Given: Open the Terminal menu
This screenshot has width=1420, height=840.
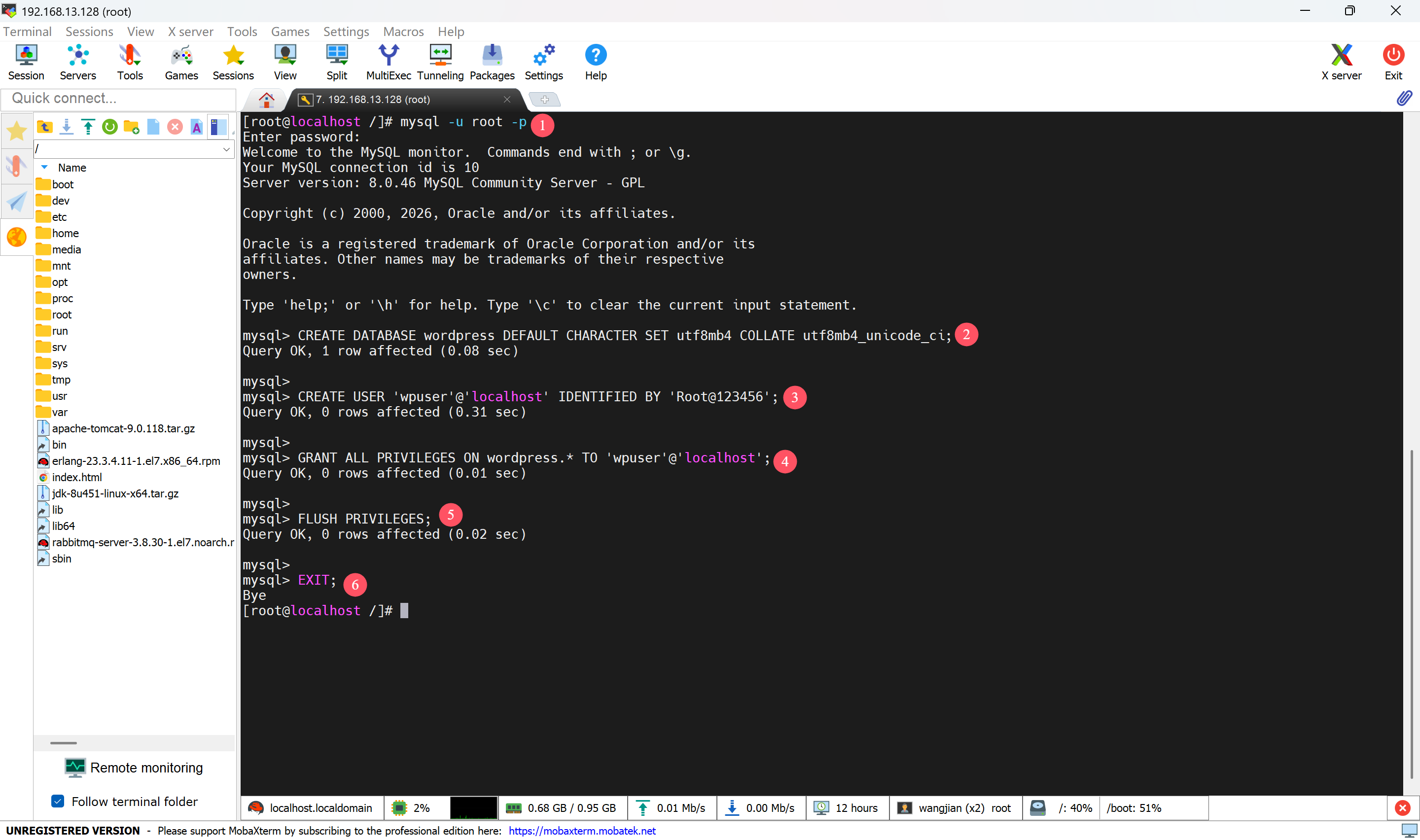Looking at the screenshot, I should click(x=27, y=32).
